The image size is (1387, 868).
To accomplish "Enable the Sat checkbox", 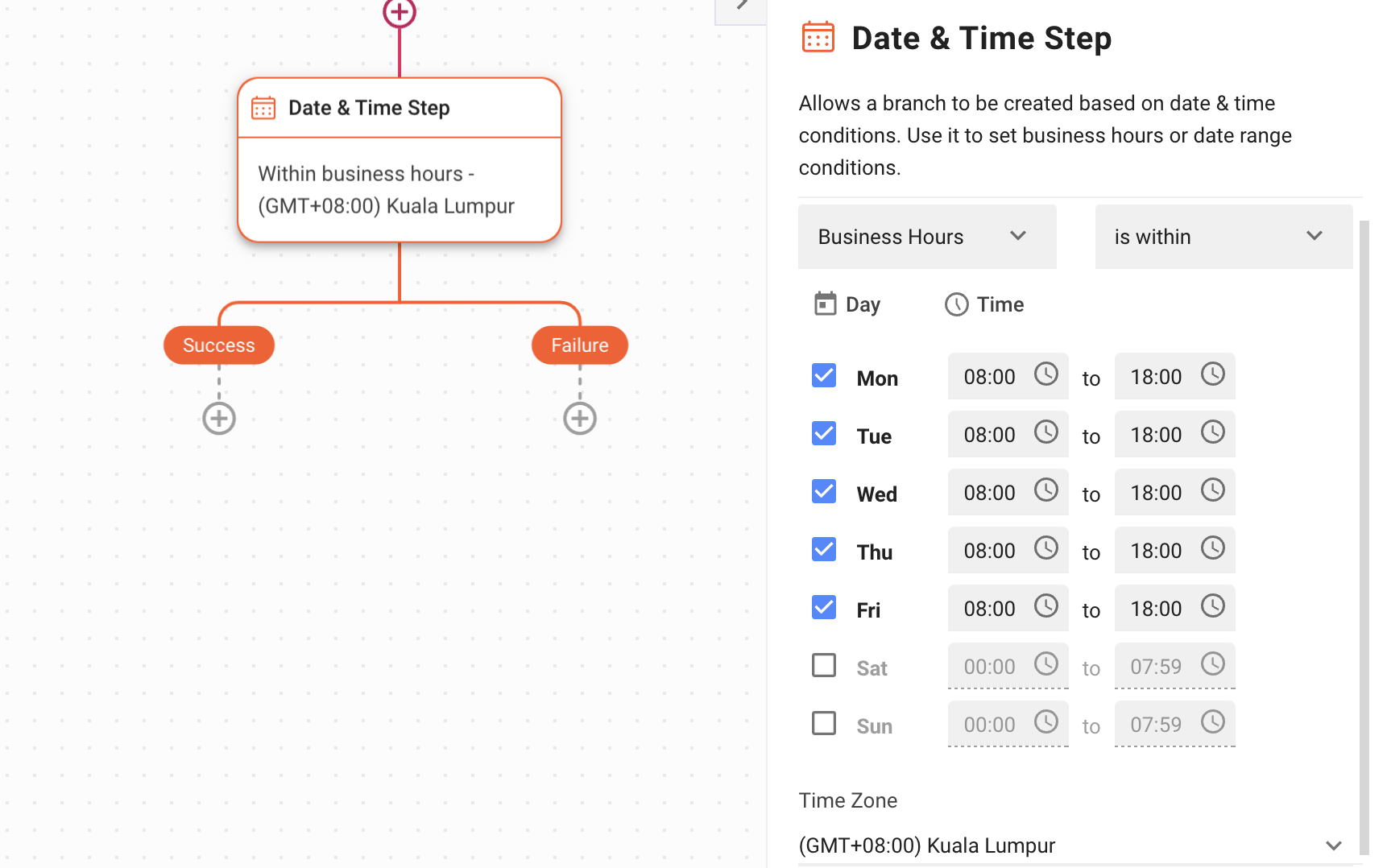I will [x=823, y=665].
